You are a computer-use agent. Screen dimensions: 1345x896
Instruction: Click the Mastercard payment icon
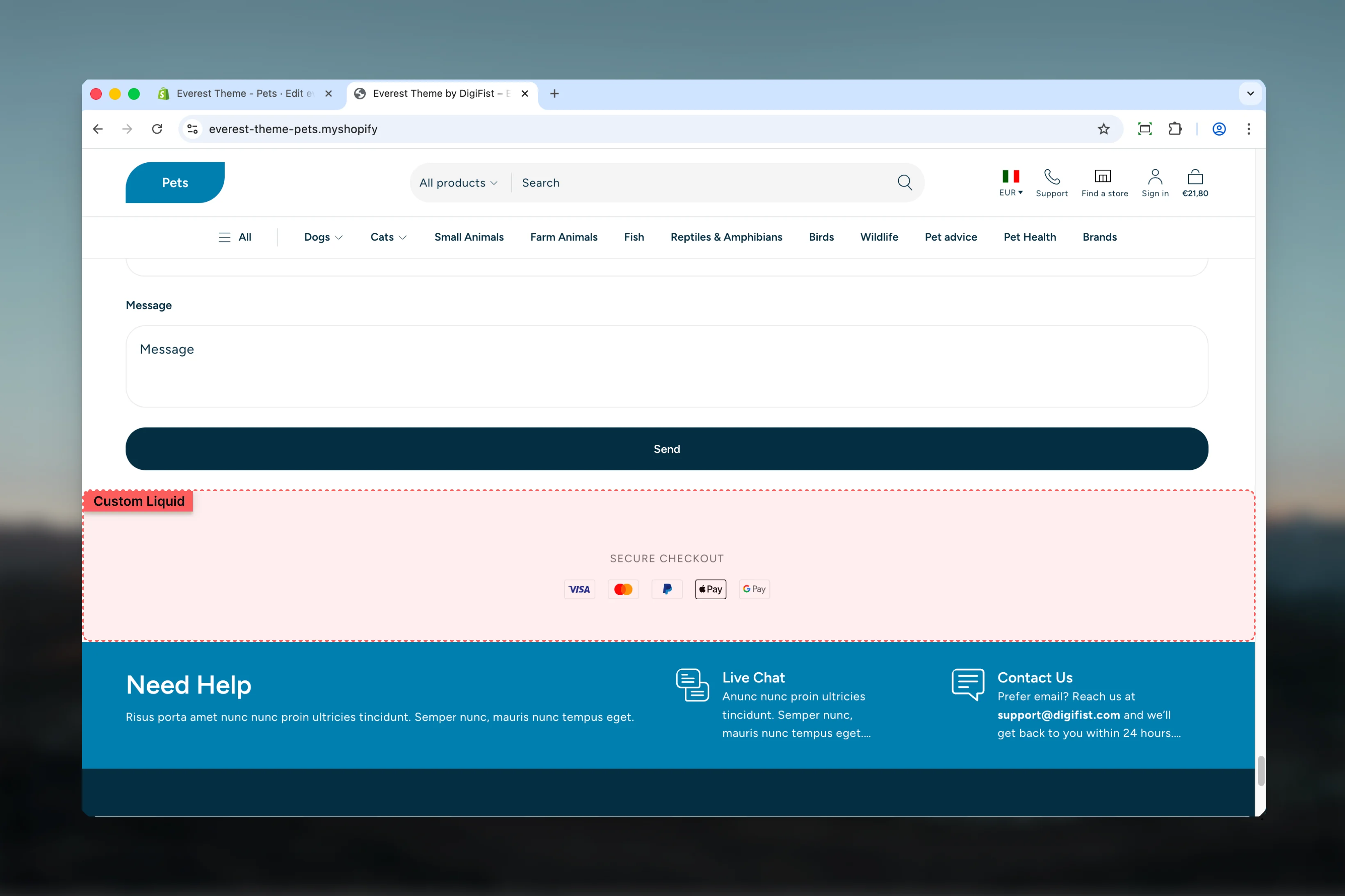click(623, 589)
